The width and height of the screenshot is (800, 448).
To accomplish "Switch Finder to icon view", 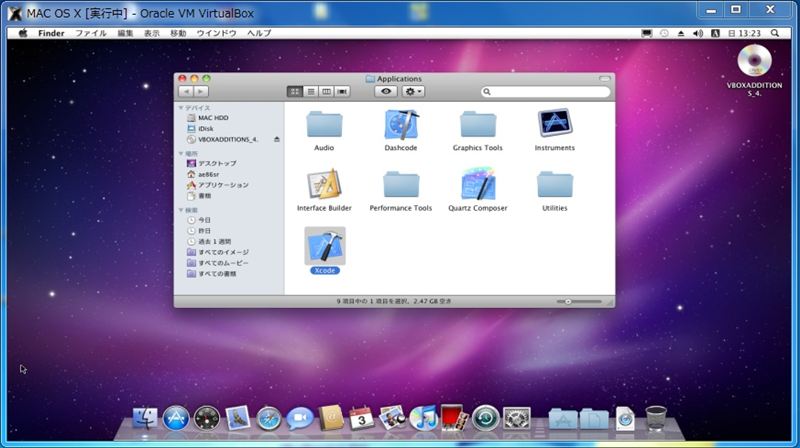I will click(x=294, y=91).
